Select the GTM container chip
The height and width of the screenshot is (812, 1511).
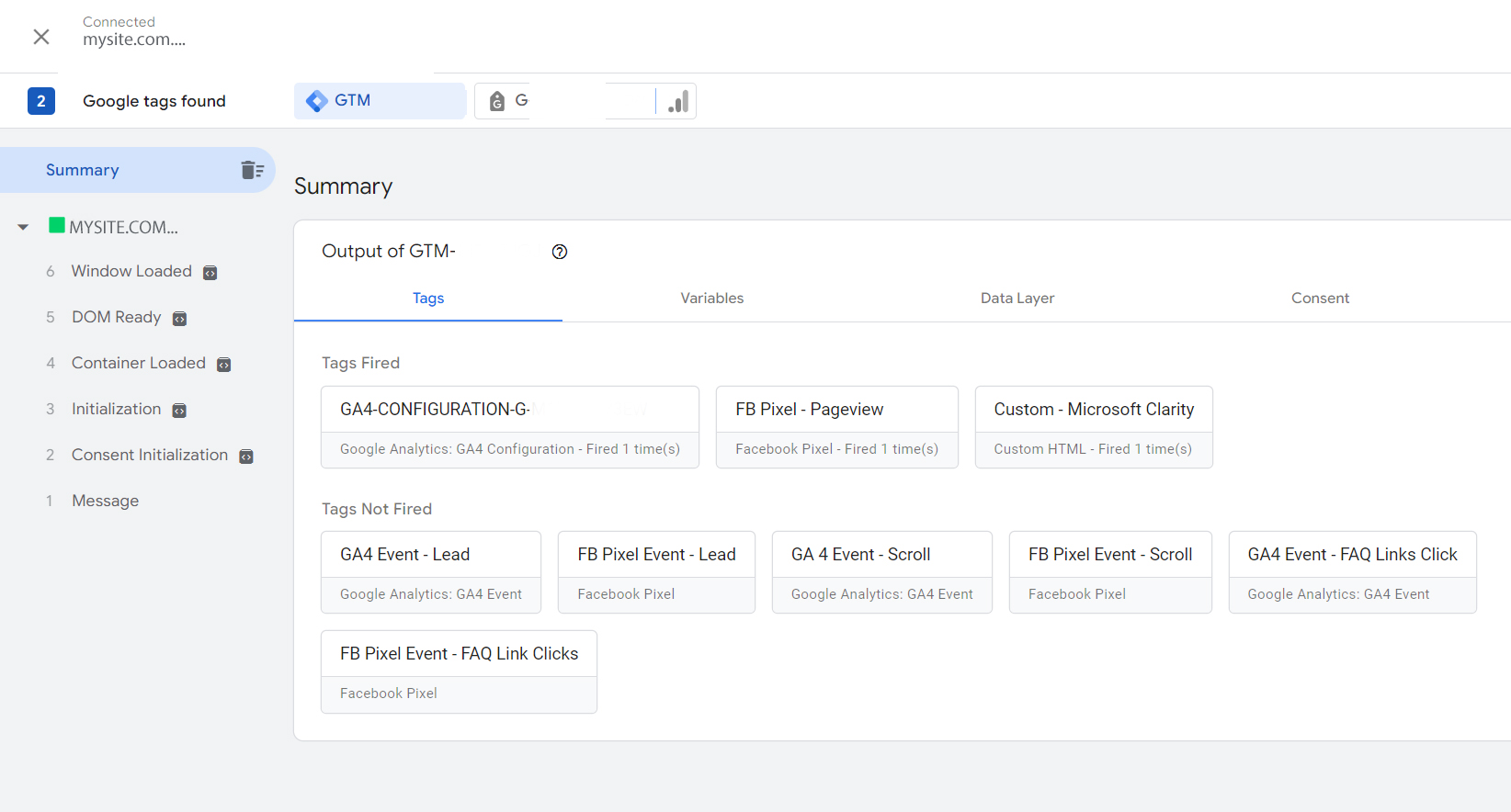point(380,101)
